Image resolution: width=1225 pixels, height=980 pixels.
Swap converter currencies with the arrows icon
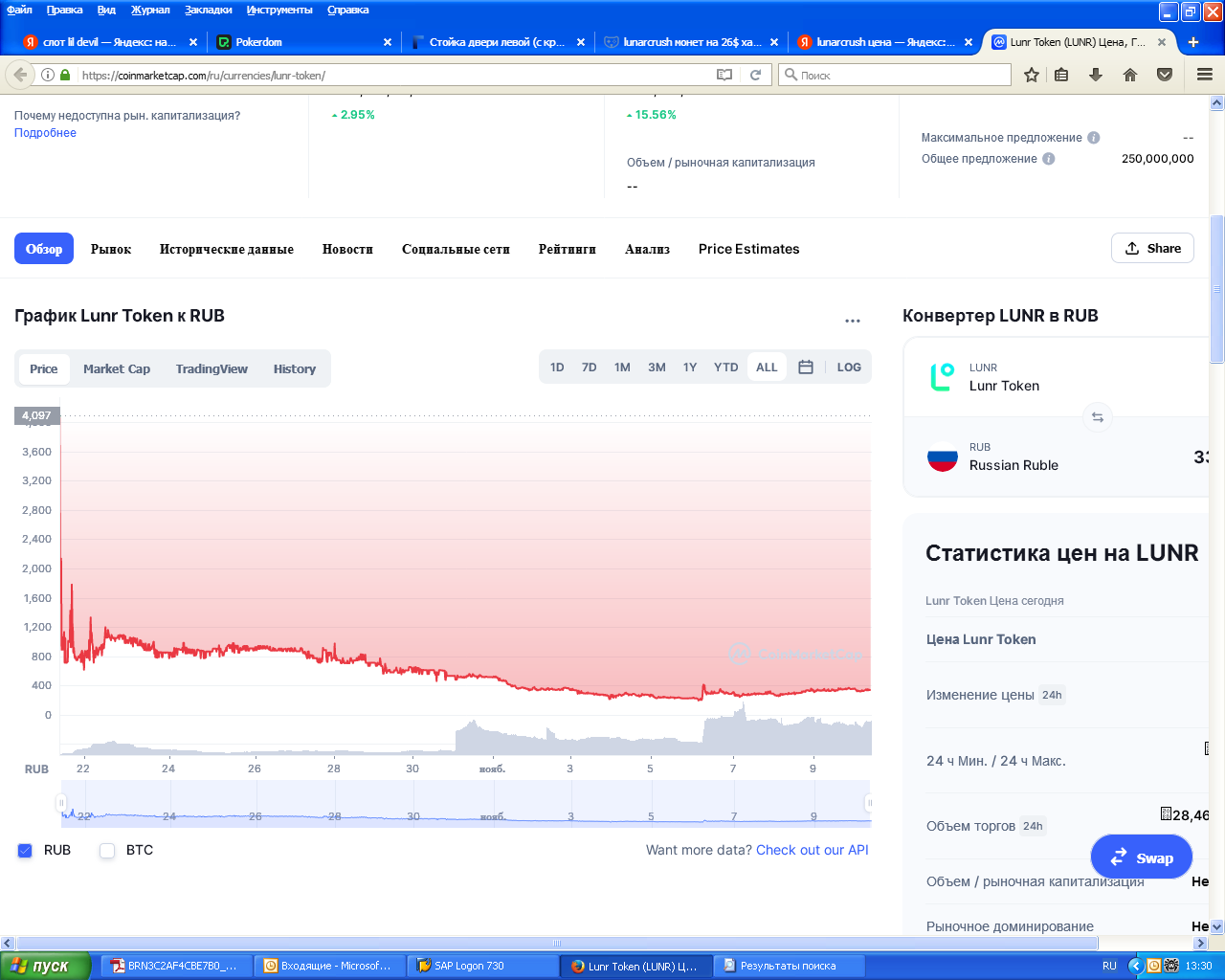point(1098,417)
